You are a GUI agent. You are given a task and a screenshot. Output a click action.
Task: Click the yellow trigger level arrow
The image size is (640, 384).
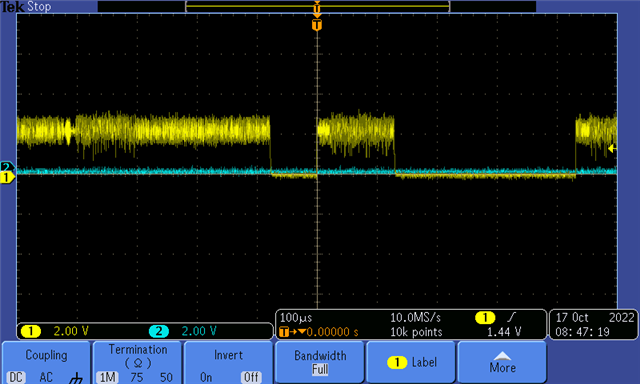click(x=612, y=149)
